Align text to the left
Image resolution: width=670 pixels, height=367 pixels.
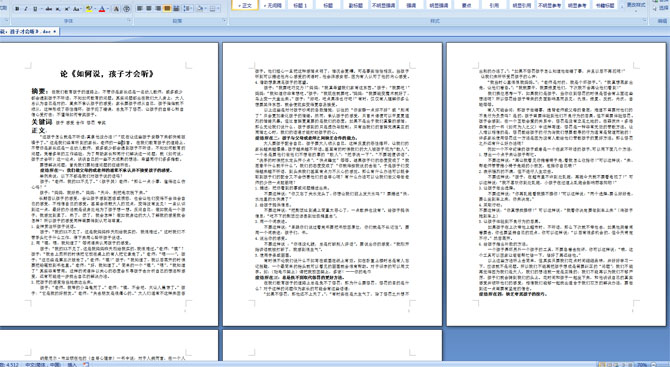(139, 9)
